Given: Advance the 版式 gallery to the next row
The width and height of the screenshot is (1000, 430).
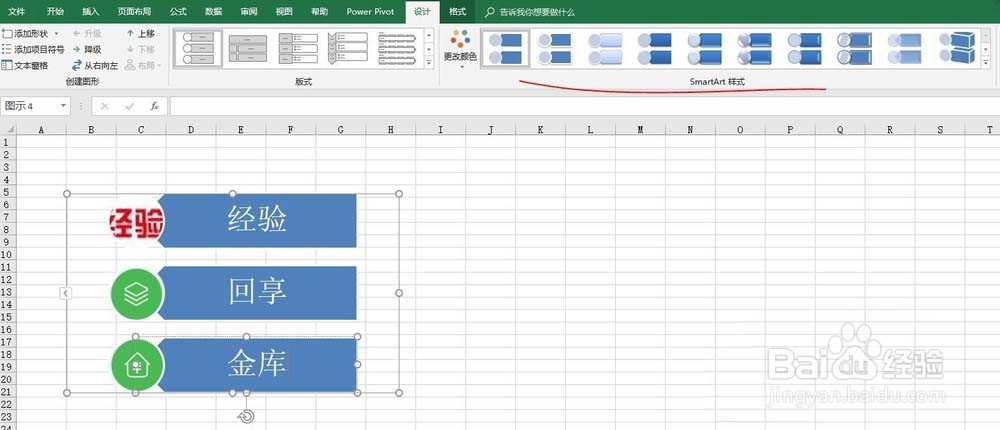Looking at the screenshot, I should click(x=429, y=48).
